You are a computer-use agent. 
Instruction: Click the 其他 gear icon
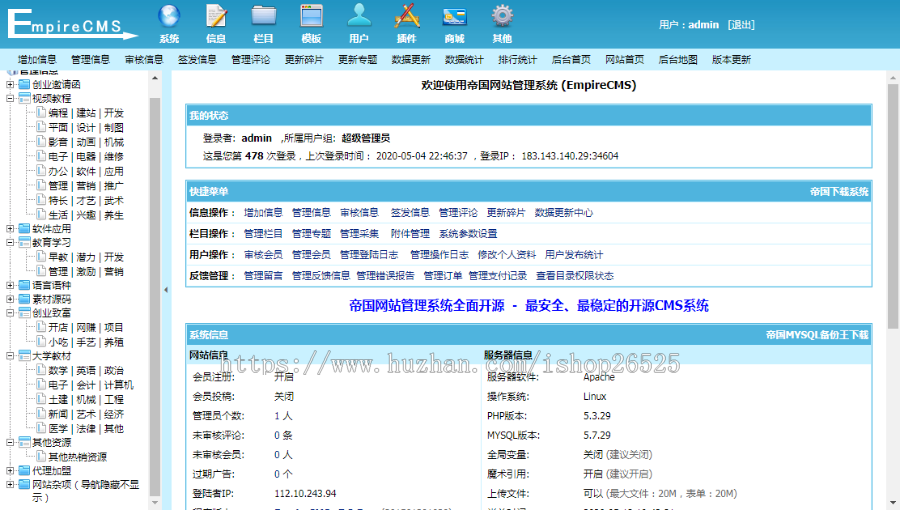tap(502, 17)
